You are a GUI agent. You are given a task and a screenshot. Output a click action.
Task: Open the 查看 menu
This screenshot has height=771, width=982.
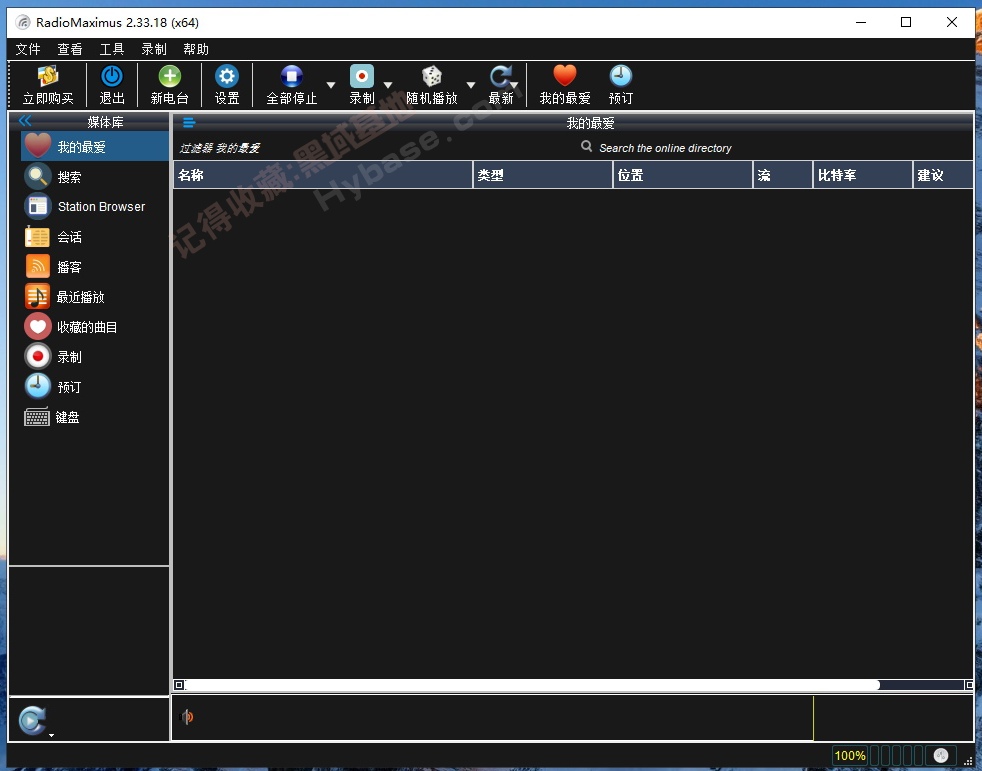click(x=70, y=49)
